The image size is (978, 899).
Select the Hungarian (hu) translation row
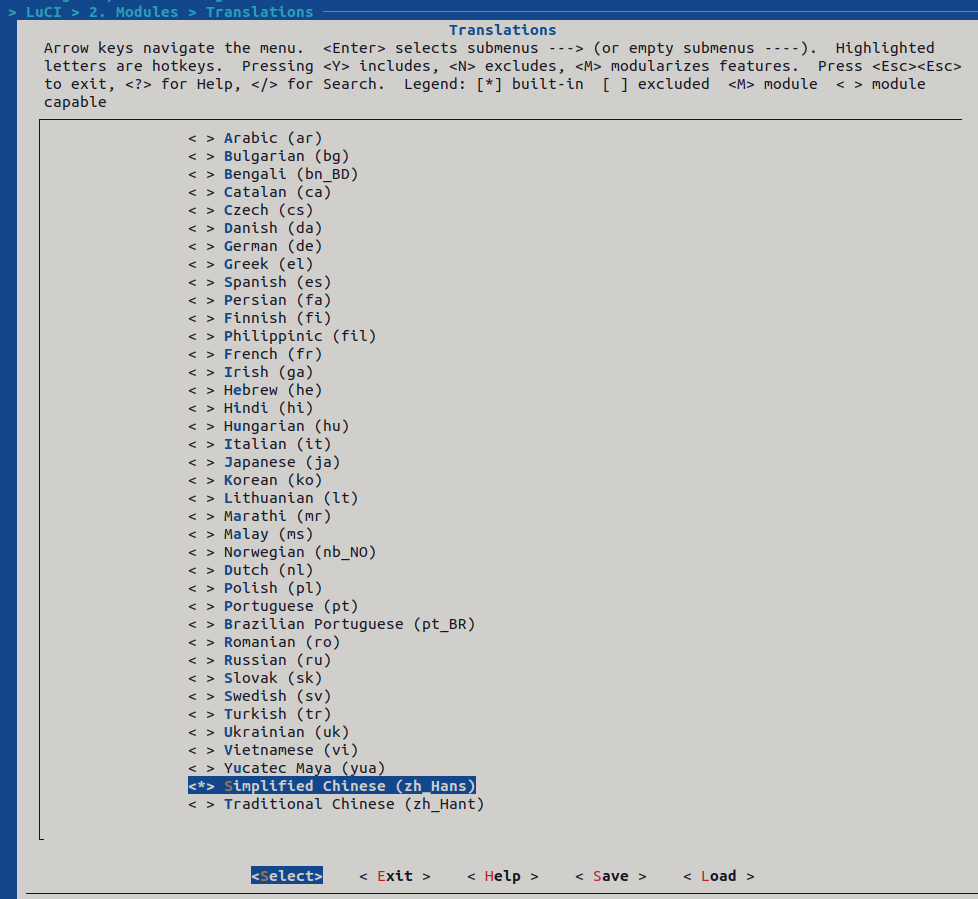[x=269, y=427]
